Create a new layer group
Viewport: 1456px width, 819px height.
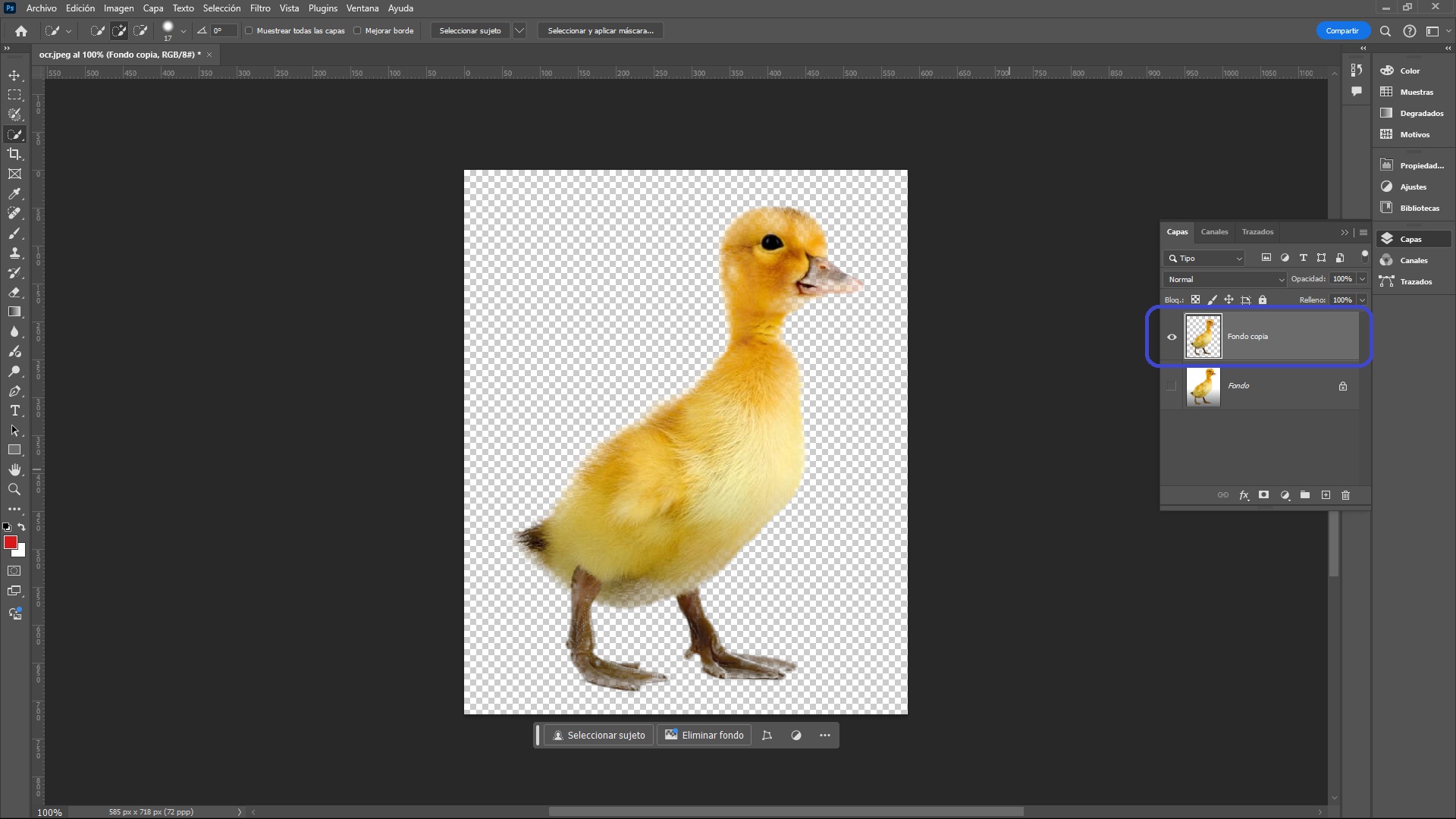click(x=1305, y=495)
